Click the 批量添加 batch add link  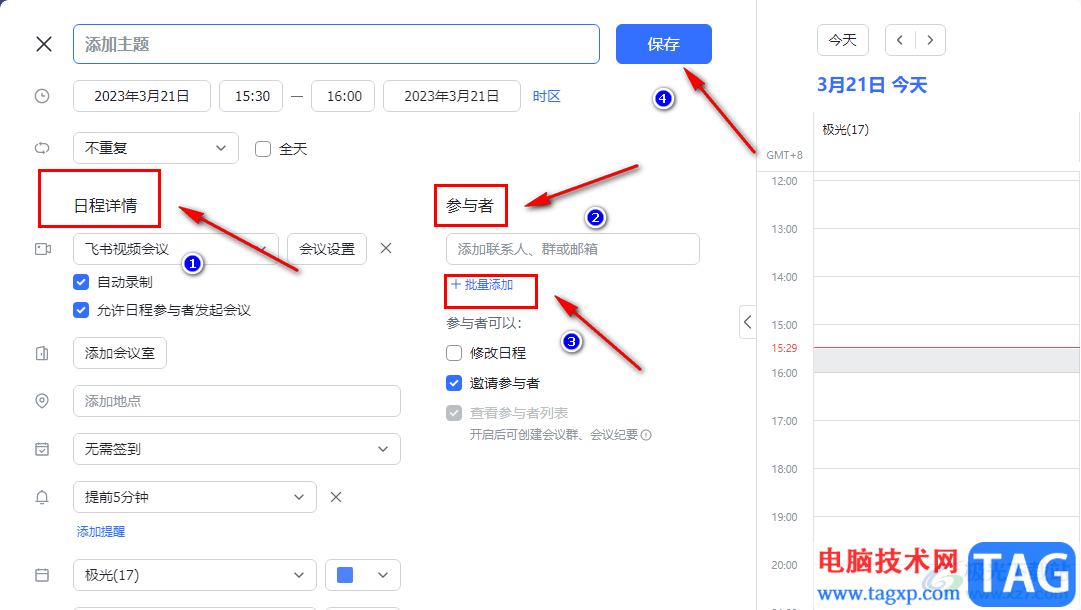[482, 285]
